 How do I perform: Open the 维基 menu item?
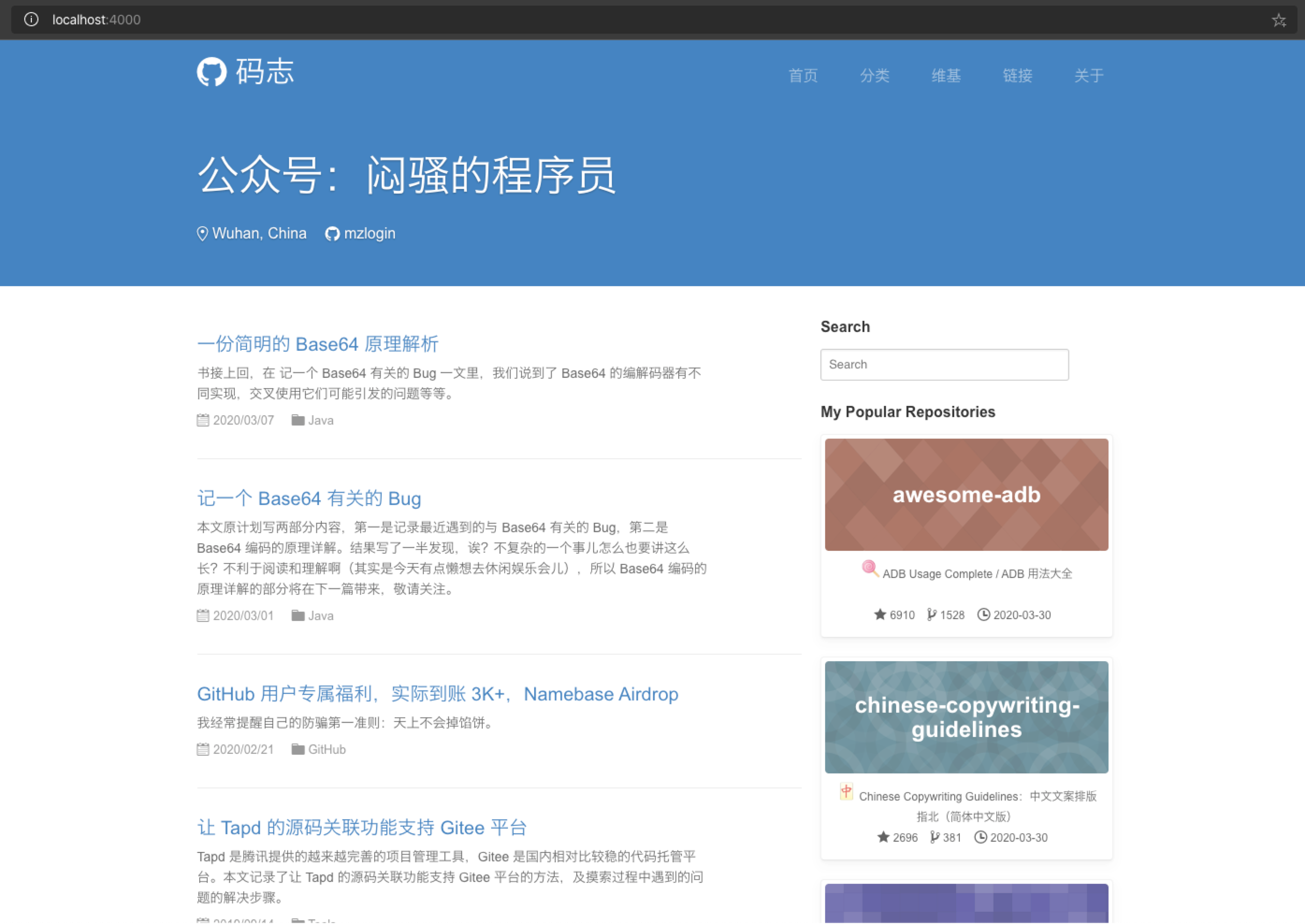point(946,76)
